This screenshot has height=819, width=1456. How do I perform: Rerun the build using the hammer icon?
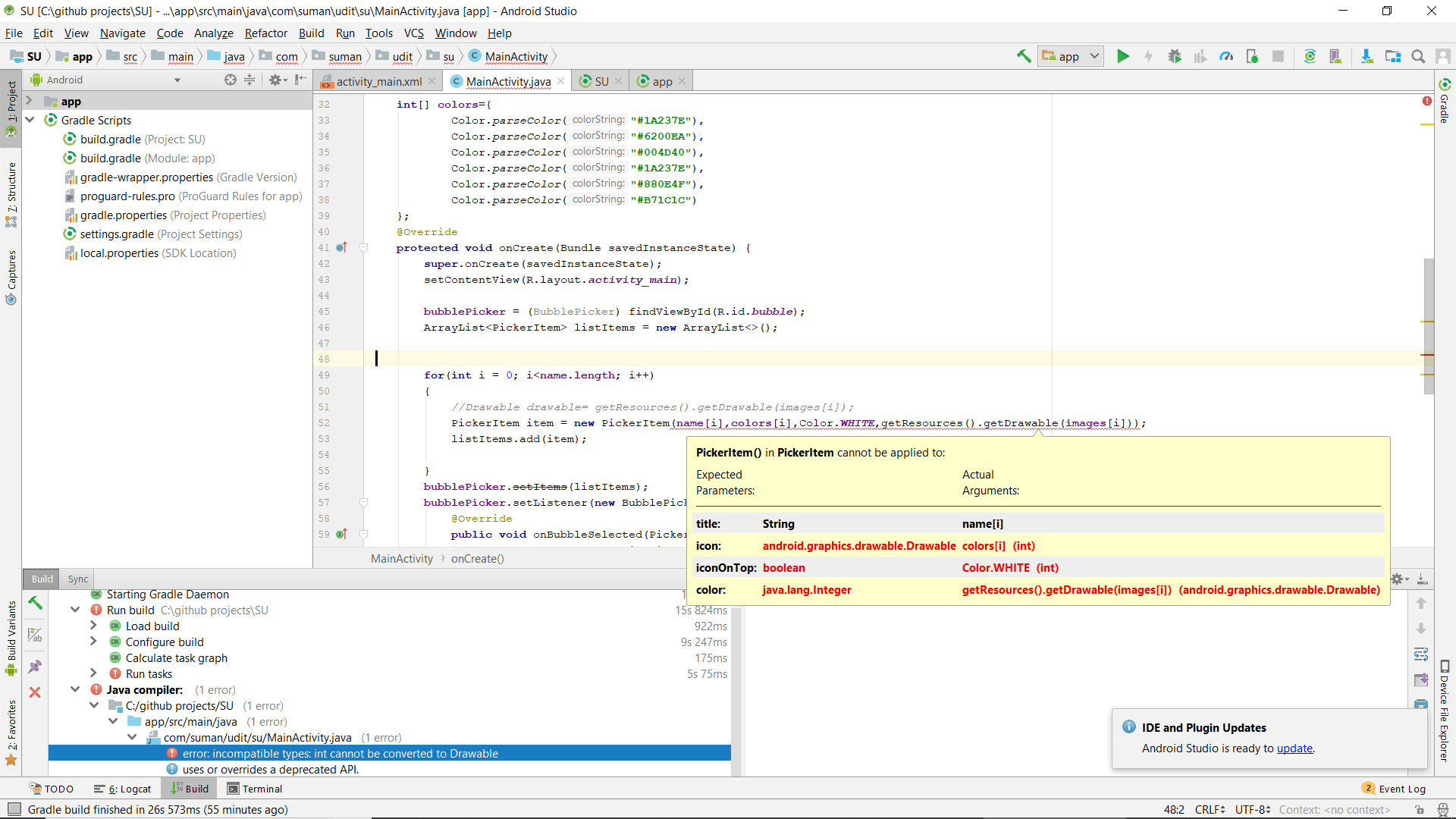(x=34, y=604)
